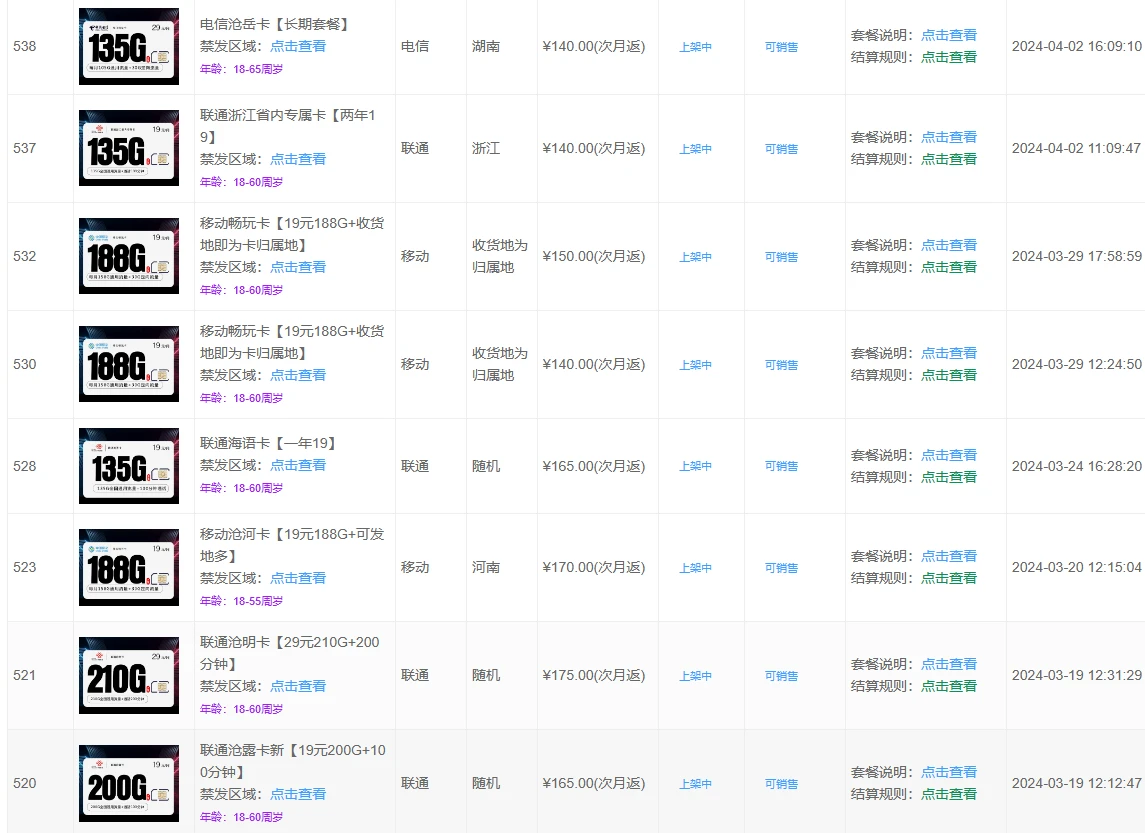Click the price ¥150.00(次月返)
Screen dimensions: 1145x833
coord(594,256)
